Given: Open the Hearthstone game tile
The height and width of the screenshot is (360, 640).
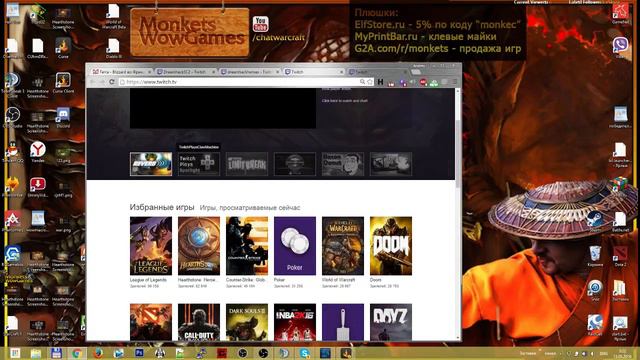Looking at the screenshot, I should point(199,246).
